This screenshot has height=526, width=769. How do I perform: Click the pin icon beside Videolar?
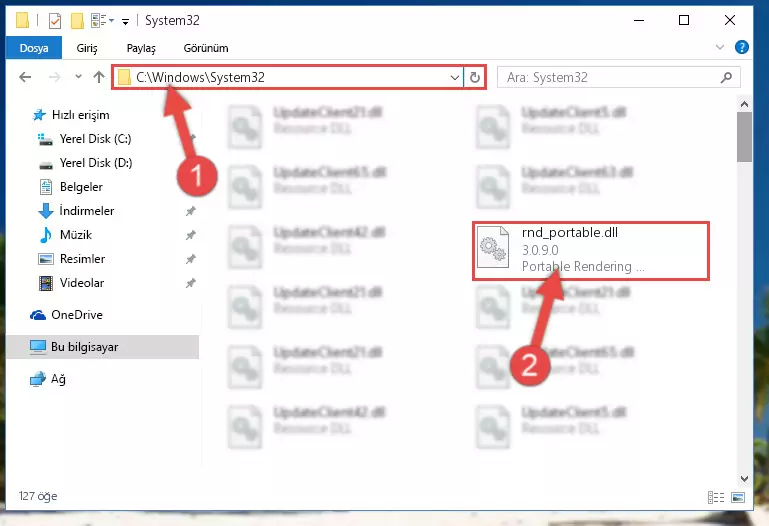(190, 283)
